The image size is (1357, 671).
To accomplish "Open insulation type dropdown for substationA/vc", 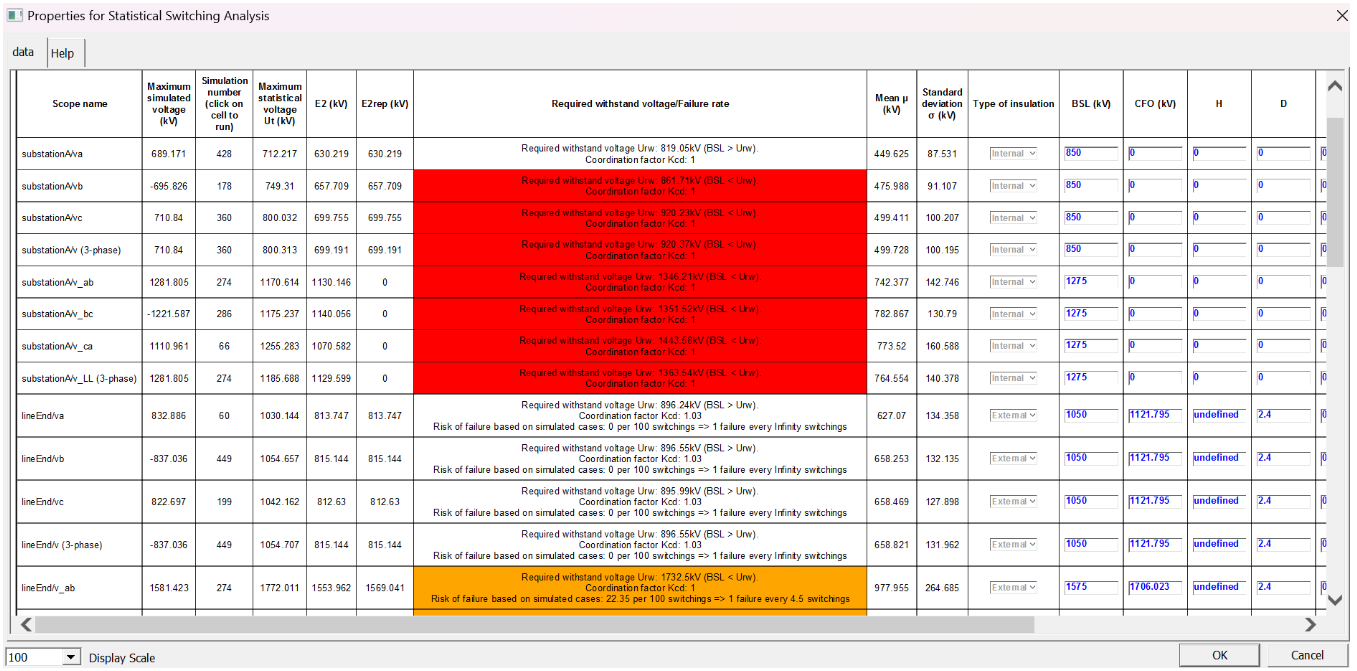I will (x=1013, y=217).
